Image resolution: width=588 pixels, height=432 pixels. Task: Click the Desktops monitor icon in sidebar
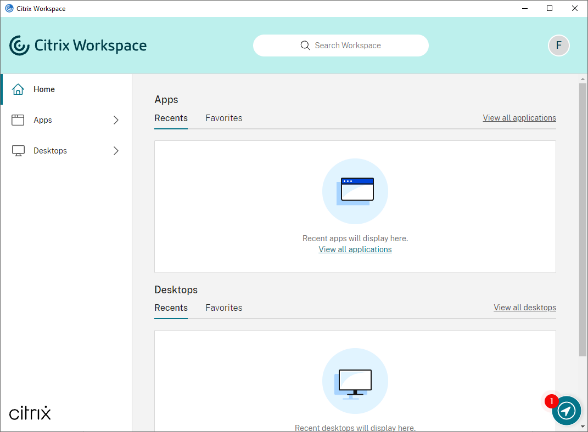coord(18,151)
